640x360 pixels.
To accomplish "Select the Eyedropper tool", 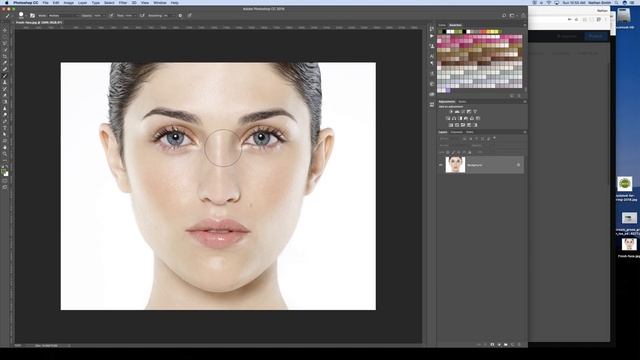I will click(x=5, y=63).
